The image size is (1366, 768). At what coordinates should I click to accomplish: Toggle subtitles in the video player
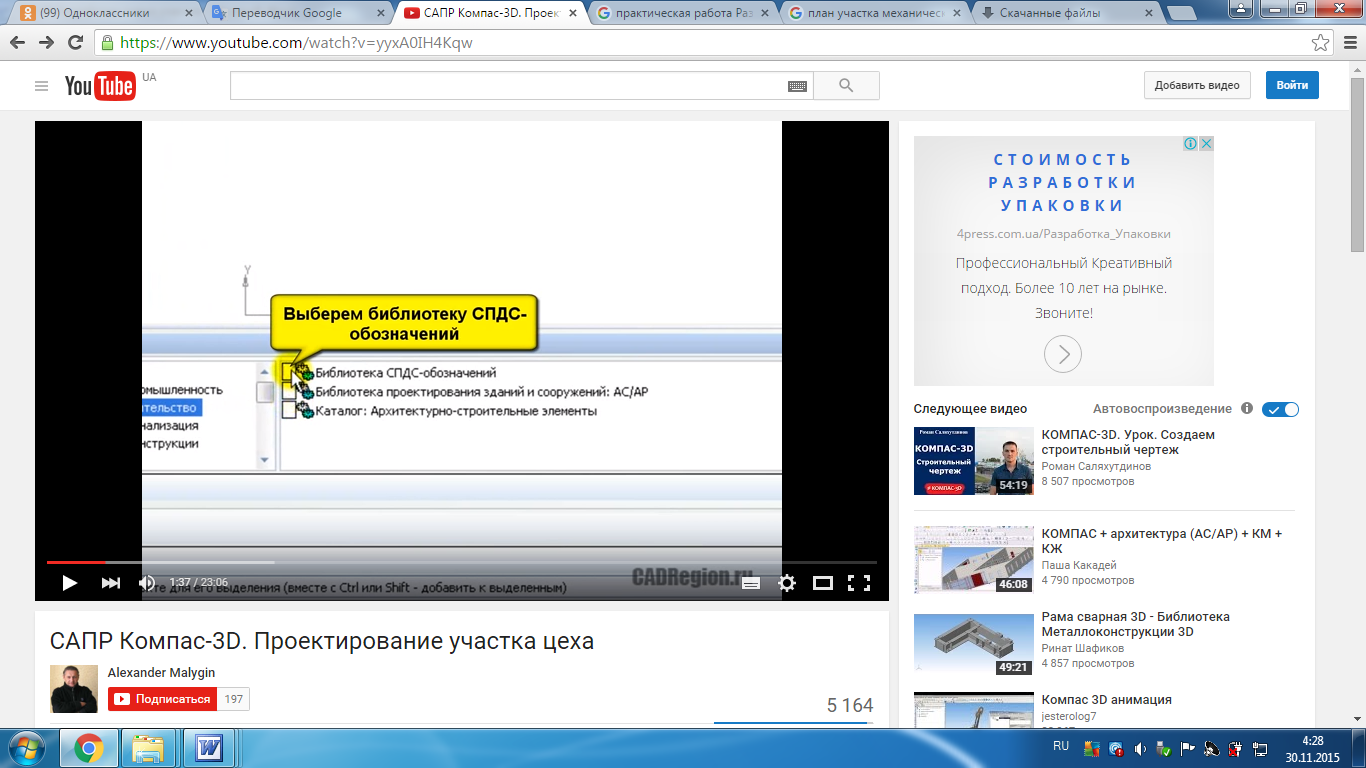click(752, 583)
